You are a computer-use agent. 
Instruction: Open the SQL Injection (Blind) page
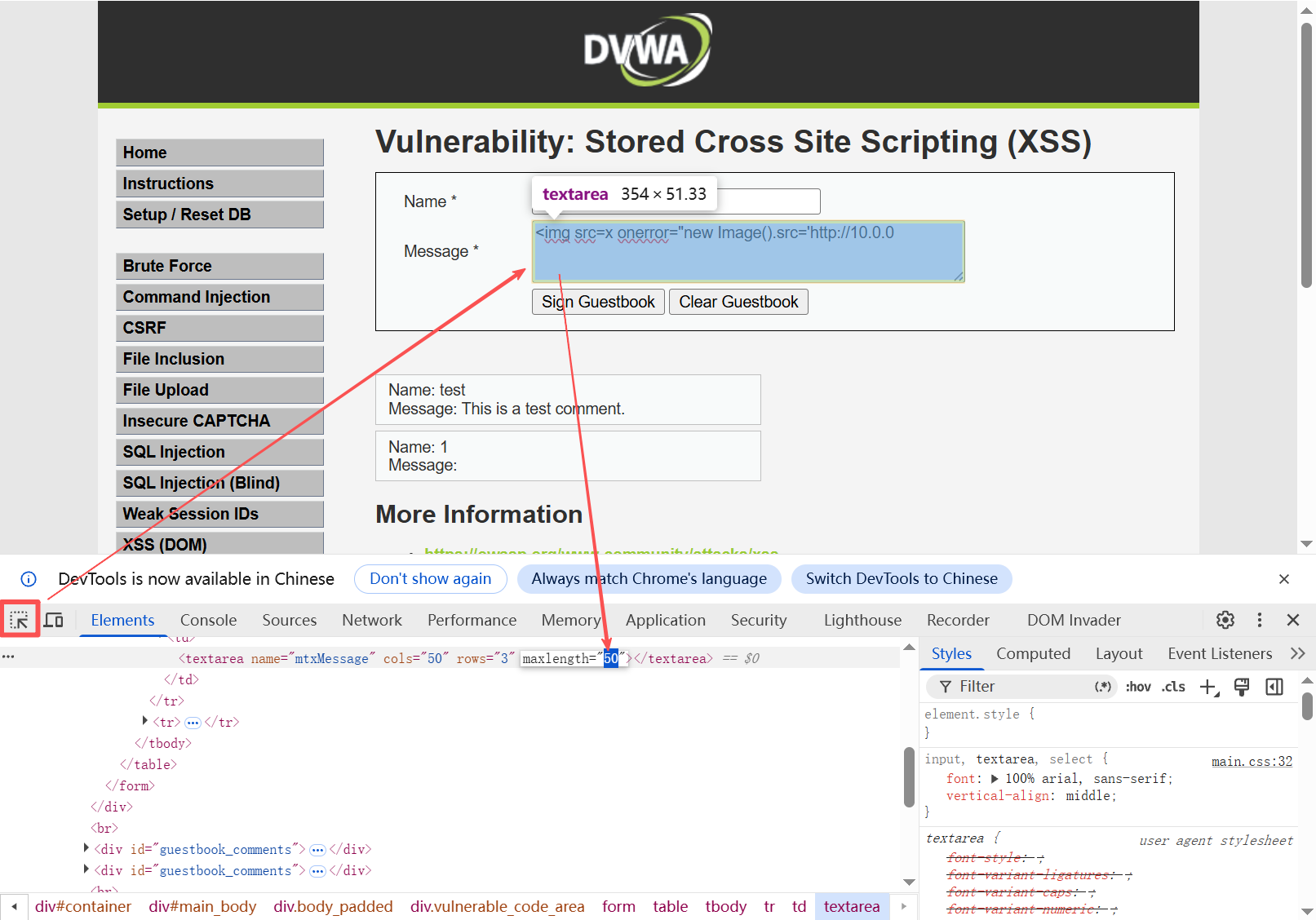pos(219,483)
